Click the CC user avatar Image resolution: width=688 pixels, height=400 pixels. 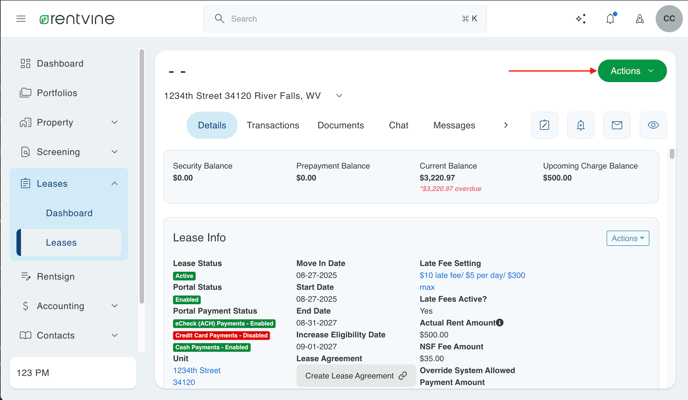pyautogui.click(x=669, y=19)
